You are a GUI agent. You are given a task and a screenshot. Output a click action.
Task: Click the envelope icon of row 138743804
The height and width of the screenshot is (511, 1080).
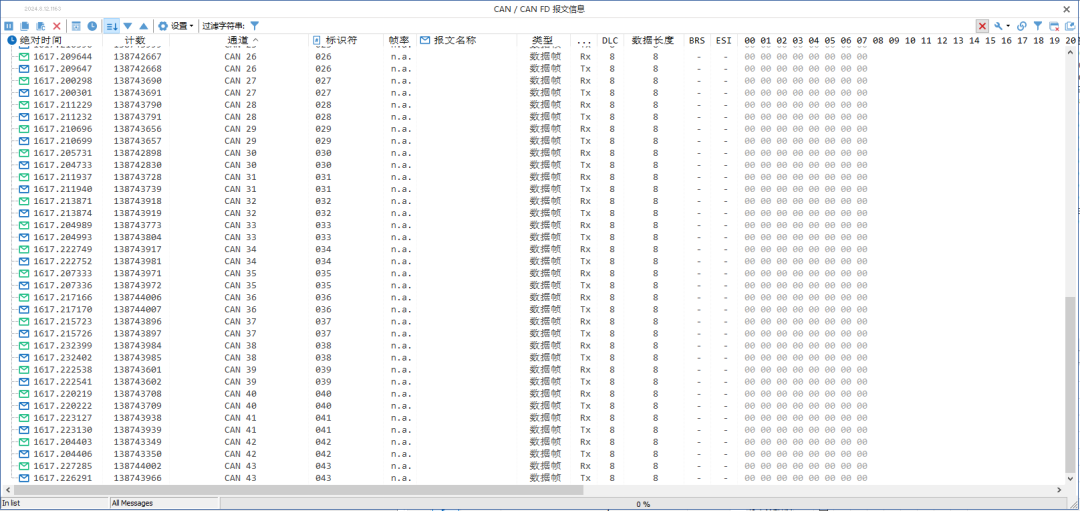[24, 238]
